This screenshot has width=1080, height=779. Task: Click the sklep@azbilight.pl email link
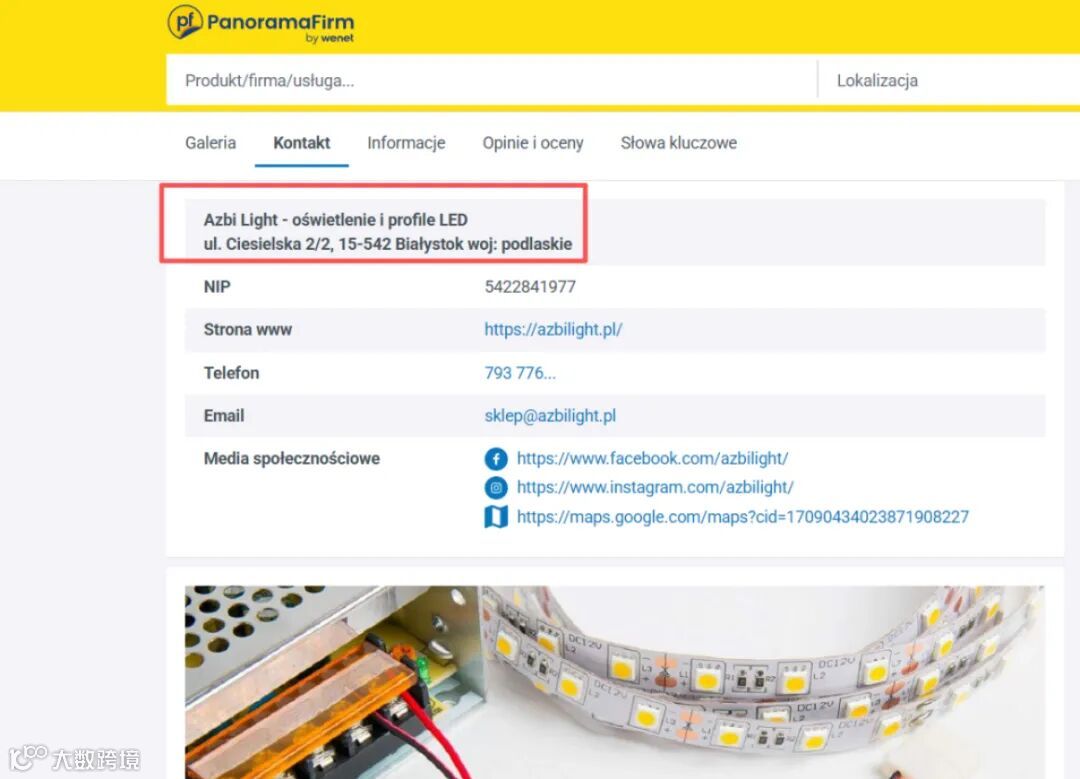coord(550,416)
